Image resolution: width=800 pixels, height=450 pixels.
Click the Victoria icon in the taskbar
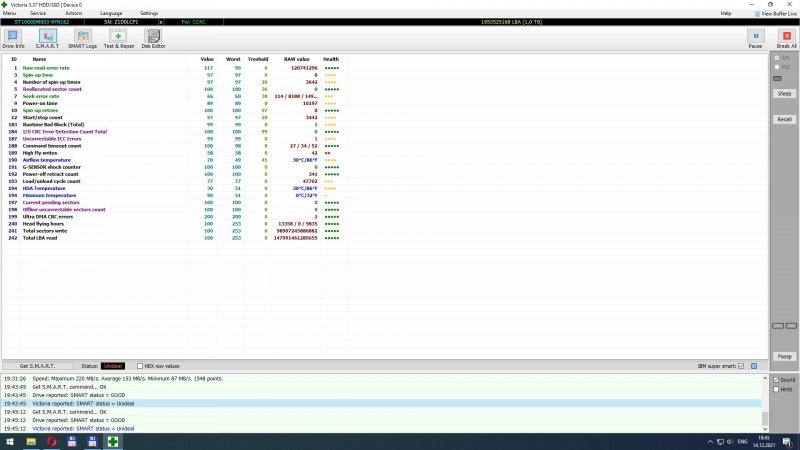click(114, 441)
